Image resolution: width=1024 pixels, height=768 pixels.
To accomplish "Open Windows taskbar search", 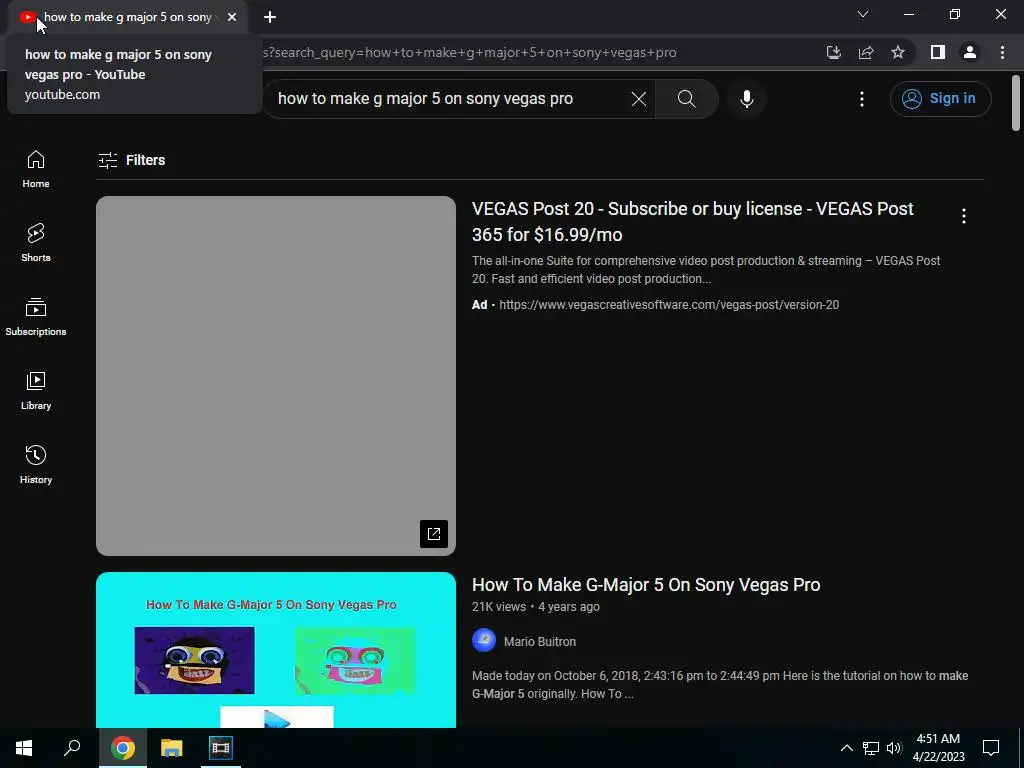I will (72, 748).
